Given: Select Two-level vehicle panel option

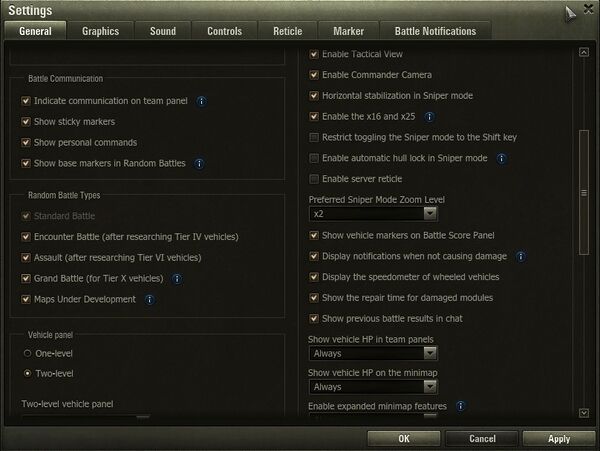Looking at the screenshot, I should coord(28,373).
